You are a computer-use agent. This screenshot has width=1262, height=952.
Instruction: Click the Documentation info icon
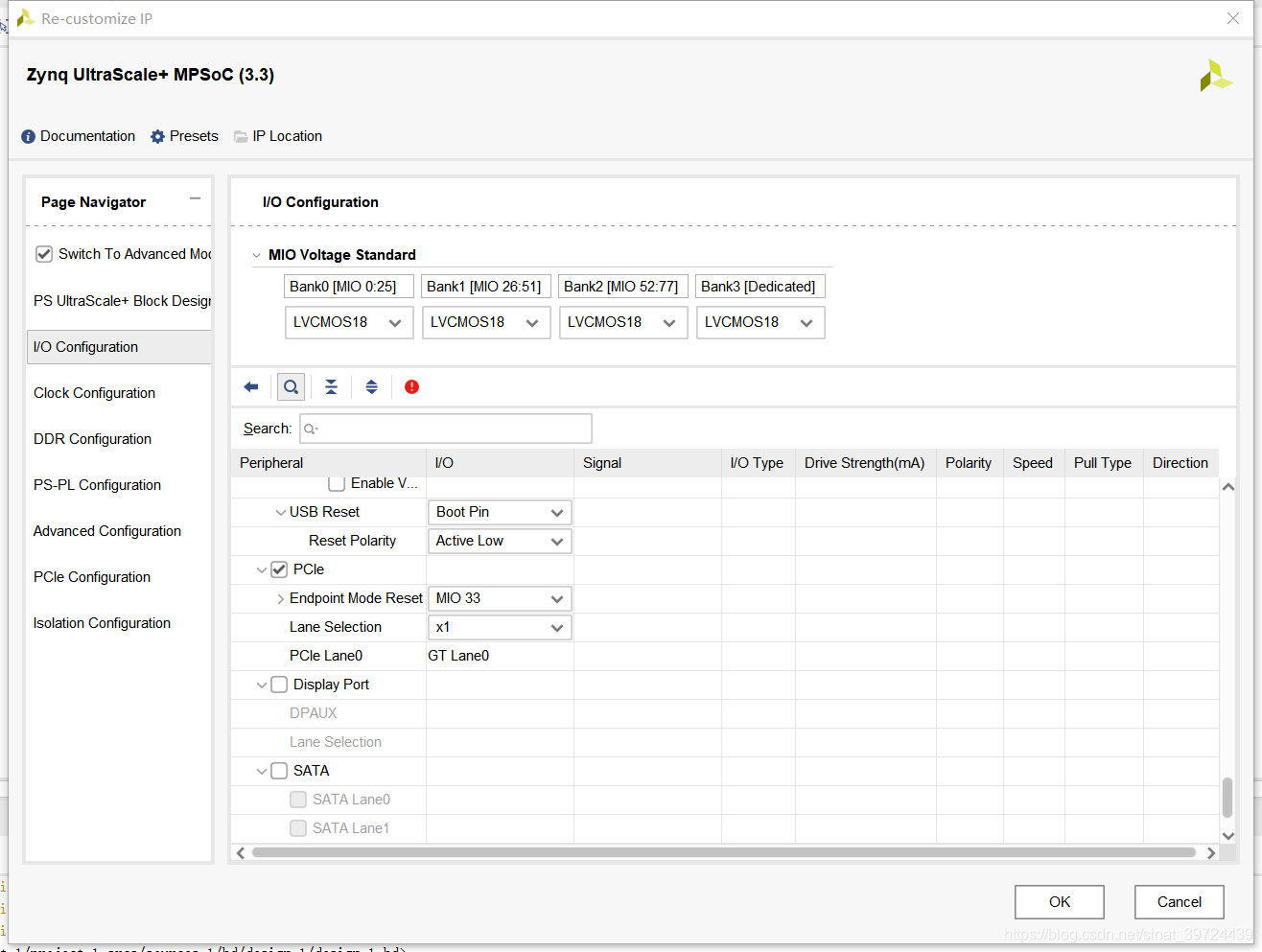point(28,137)
